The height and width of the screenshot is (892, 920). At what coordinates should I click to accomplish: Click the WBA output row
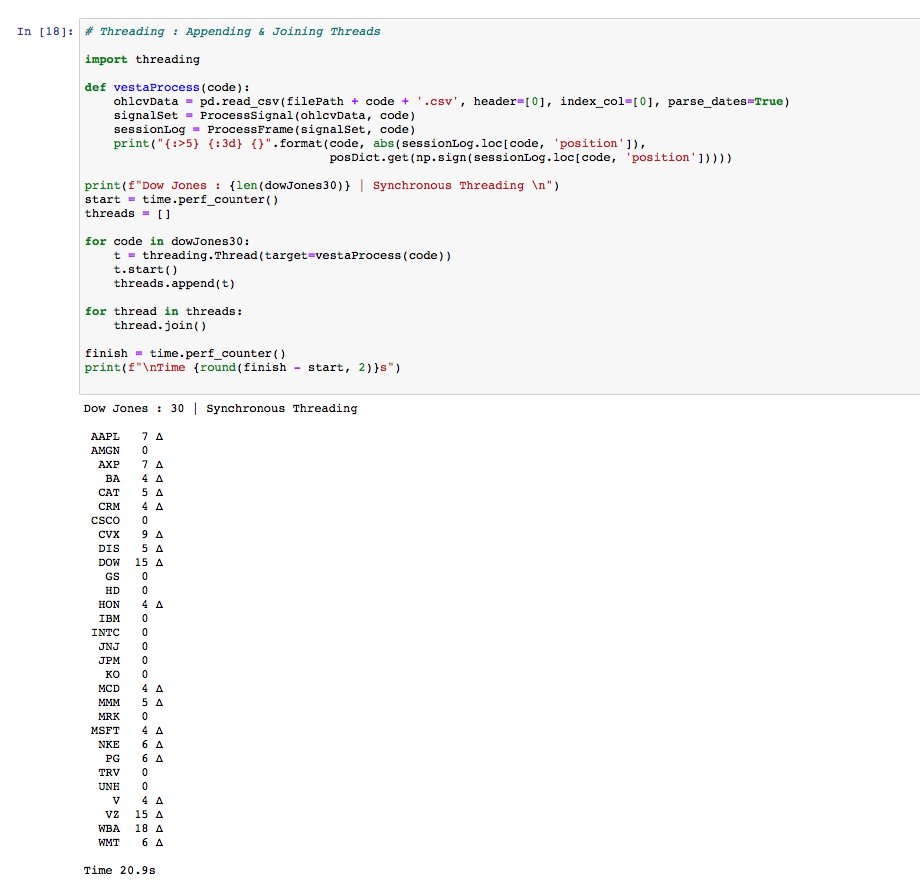(x=130, y=829)
